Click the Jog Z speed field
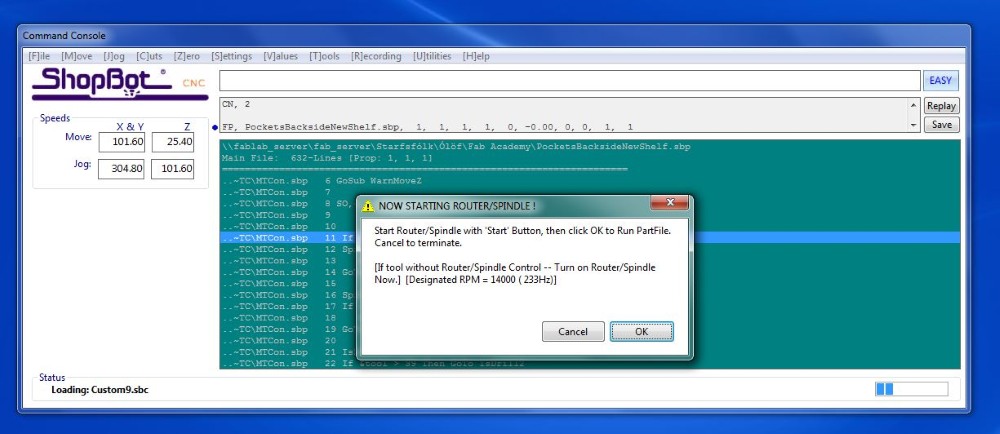The height and width of the screenshot is (434, 1000). tap(173, 169)
